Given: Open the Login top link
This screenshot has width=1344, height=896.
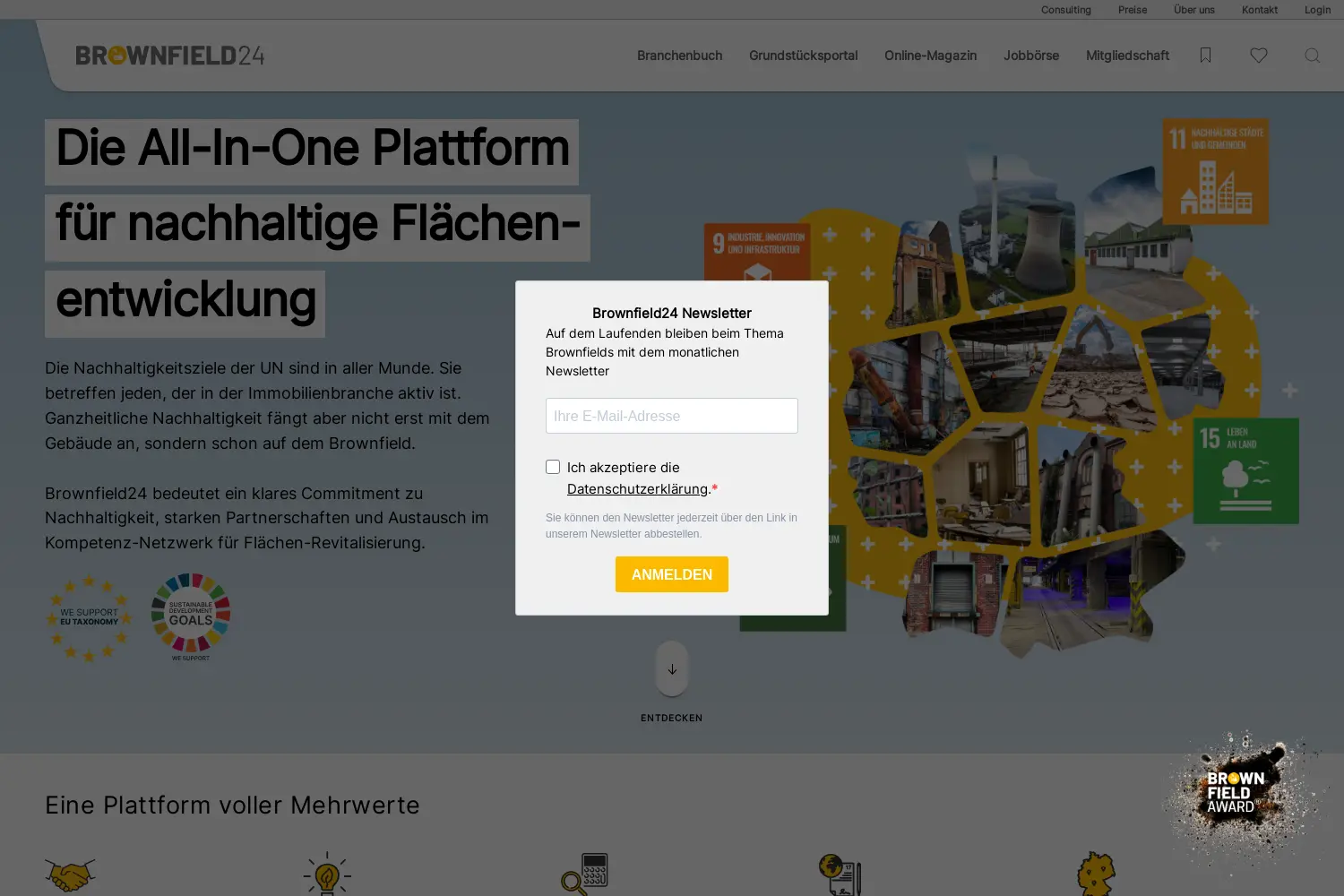Looking at the screenshot, I should tap(1317, 10).
